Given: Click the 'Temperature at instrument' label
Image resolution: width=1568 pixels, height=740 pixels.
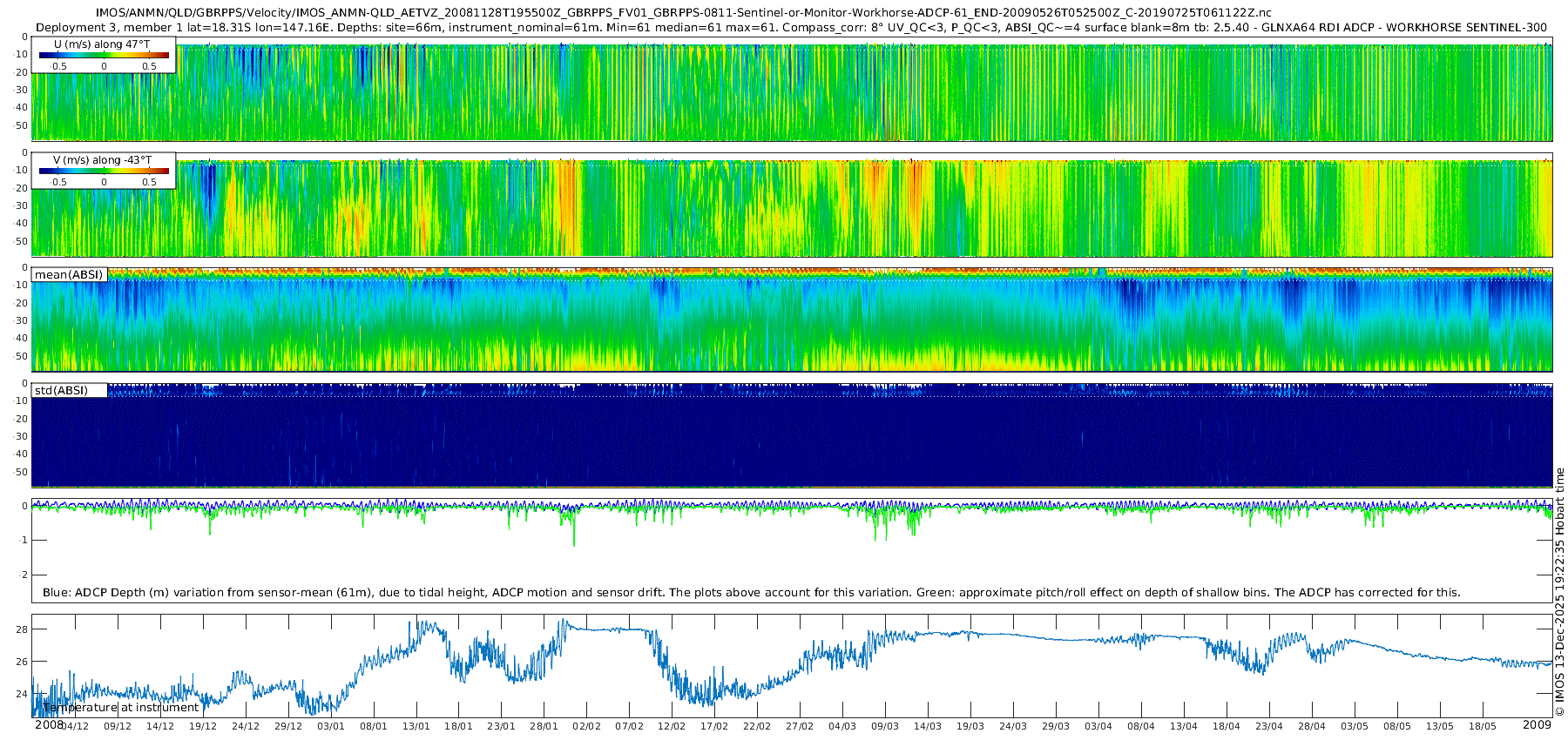Looking at the screenshot, I should pyautogui.click(x=121, y=707).
